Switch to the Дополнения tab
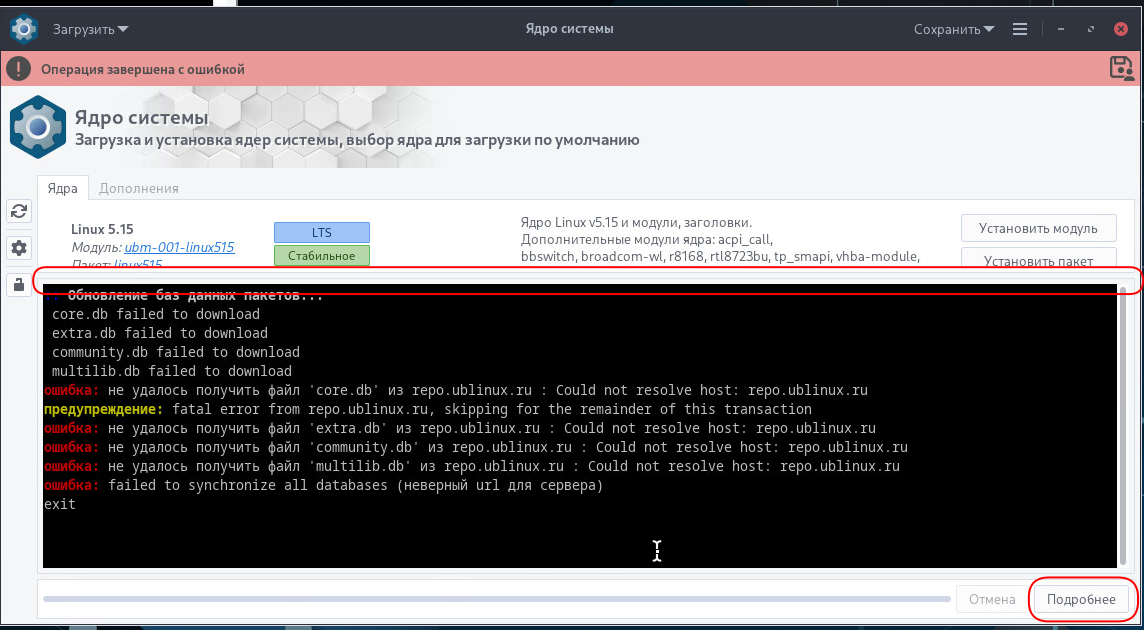Viewport: 1144px width, 630px height. tap(139, 188)
